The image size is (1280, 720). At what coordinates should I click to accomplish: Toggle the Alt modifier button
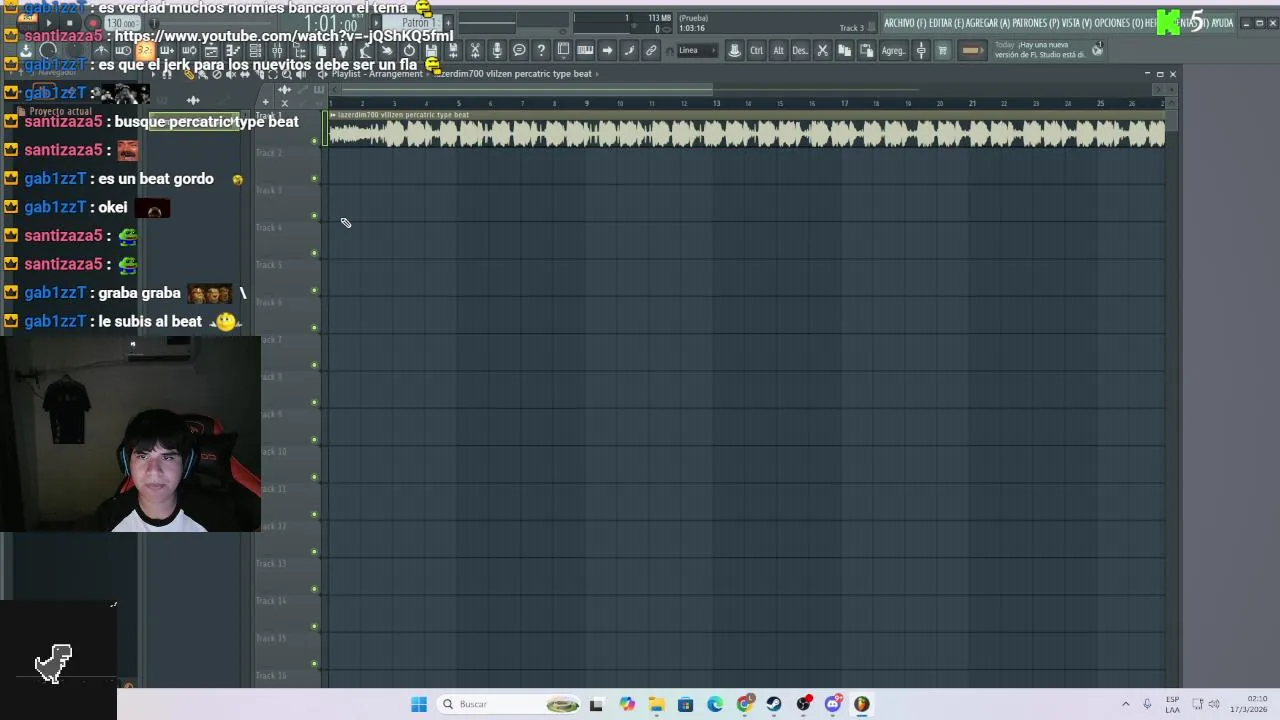778,50
